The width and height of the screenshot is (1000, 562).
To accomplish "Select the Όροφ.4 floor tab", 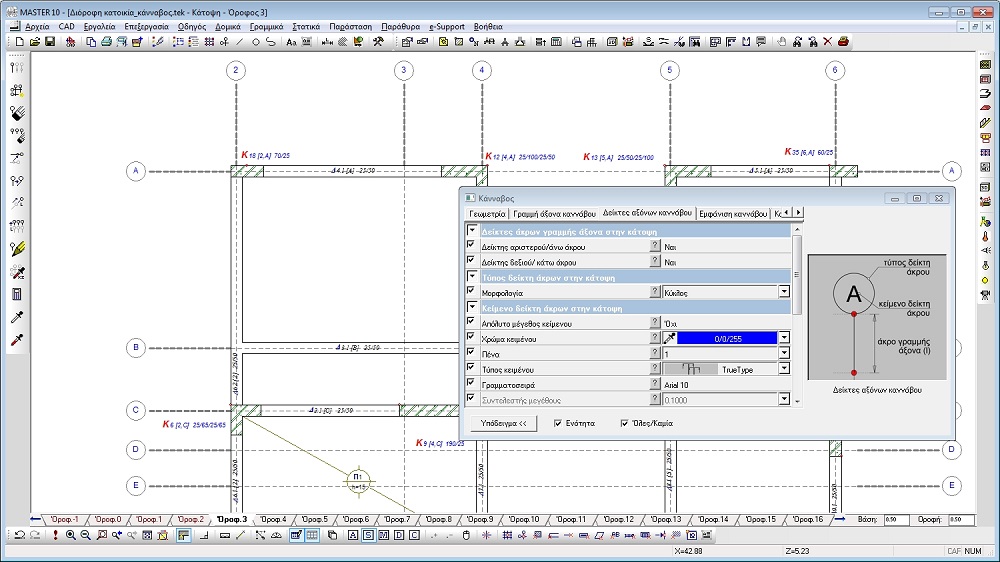I will tap(271, 519).
